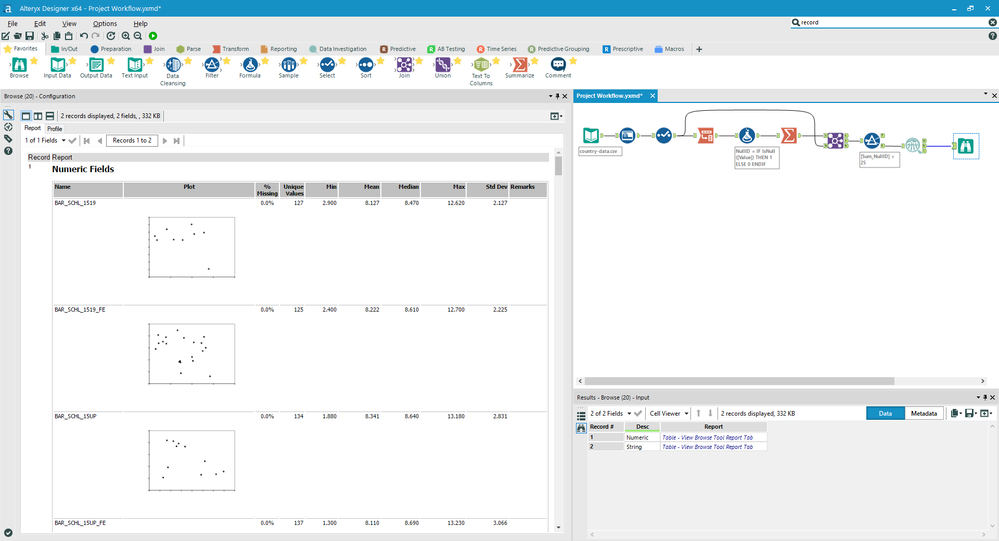This screenshot has width=999, height=541.
Task: Switch to the Transform tool category tab
Action: (x=231, y=49)
